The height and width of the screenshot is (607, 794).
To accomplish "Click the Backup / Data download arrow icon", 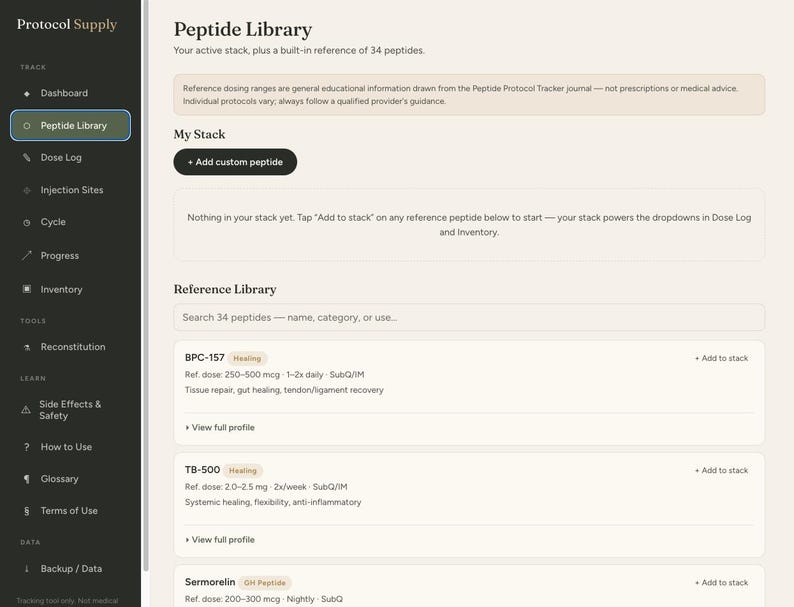I will pyautogui.click(x=27, y=569).
